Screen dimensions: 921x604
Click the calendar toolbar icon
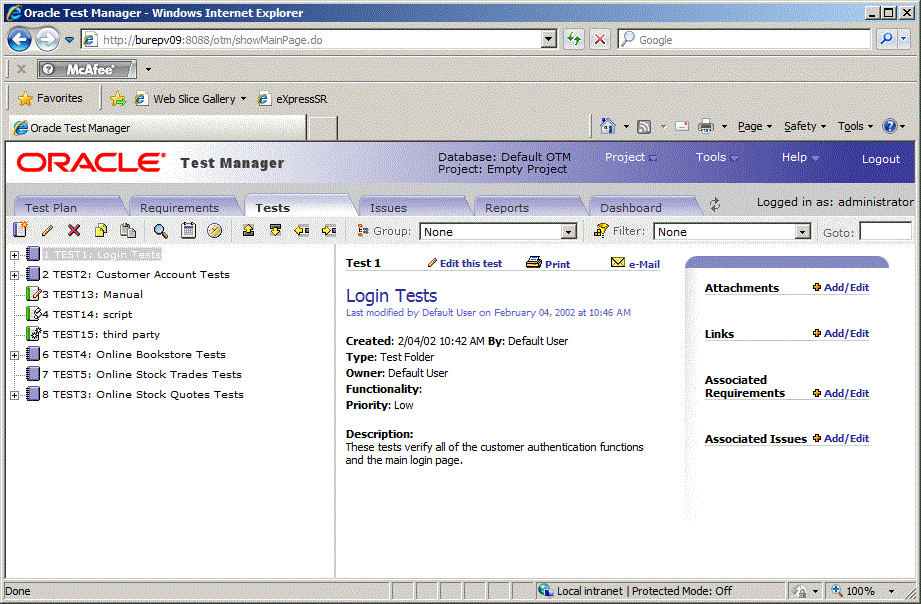(188, 230)
